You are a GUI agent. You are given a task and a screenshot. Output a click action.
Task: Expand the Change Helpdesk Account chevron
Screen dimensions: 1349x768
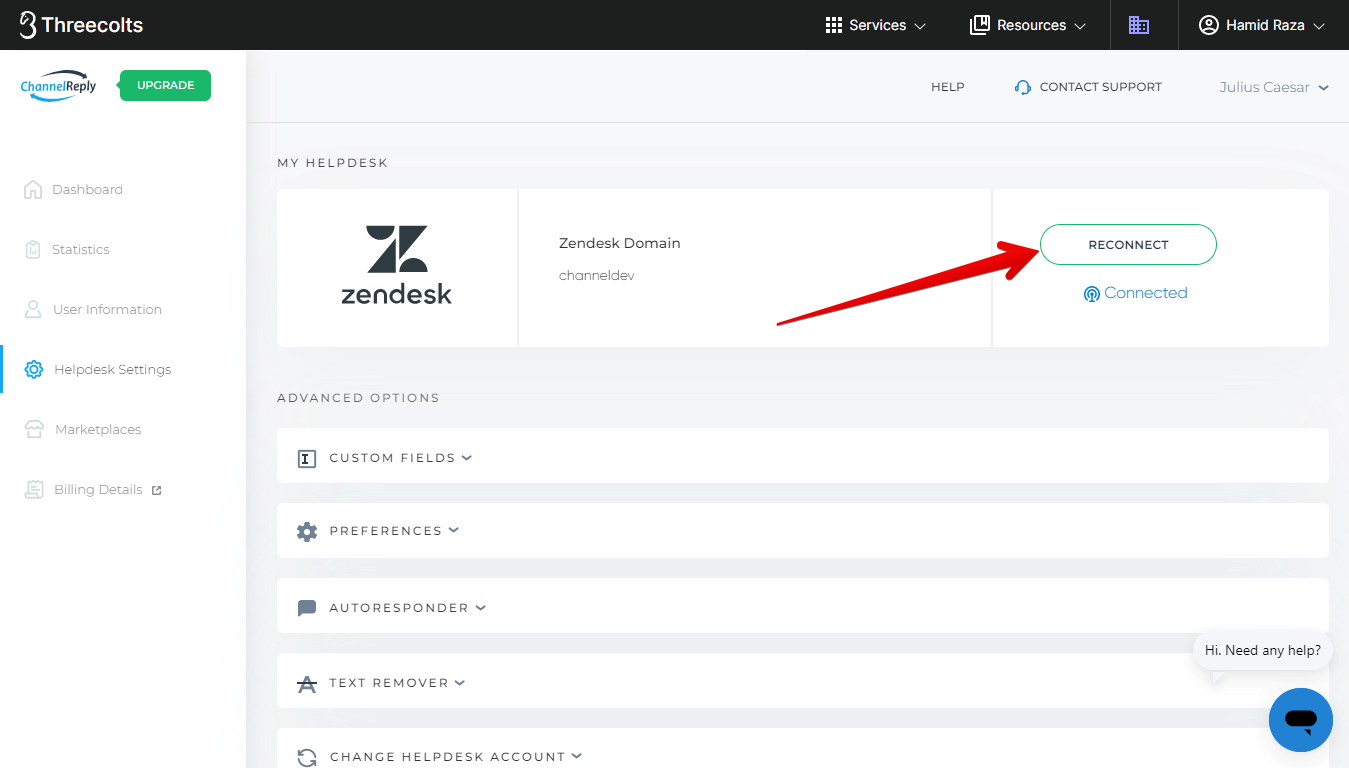[577, 756]
